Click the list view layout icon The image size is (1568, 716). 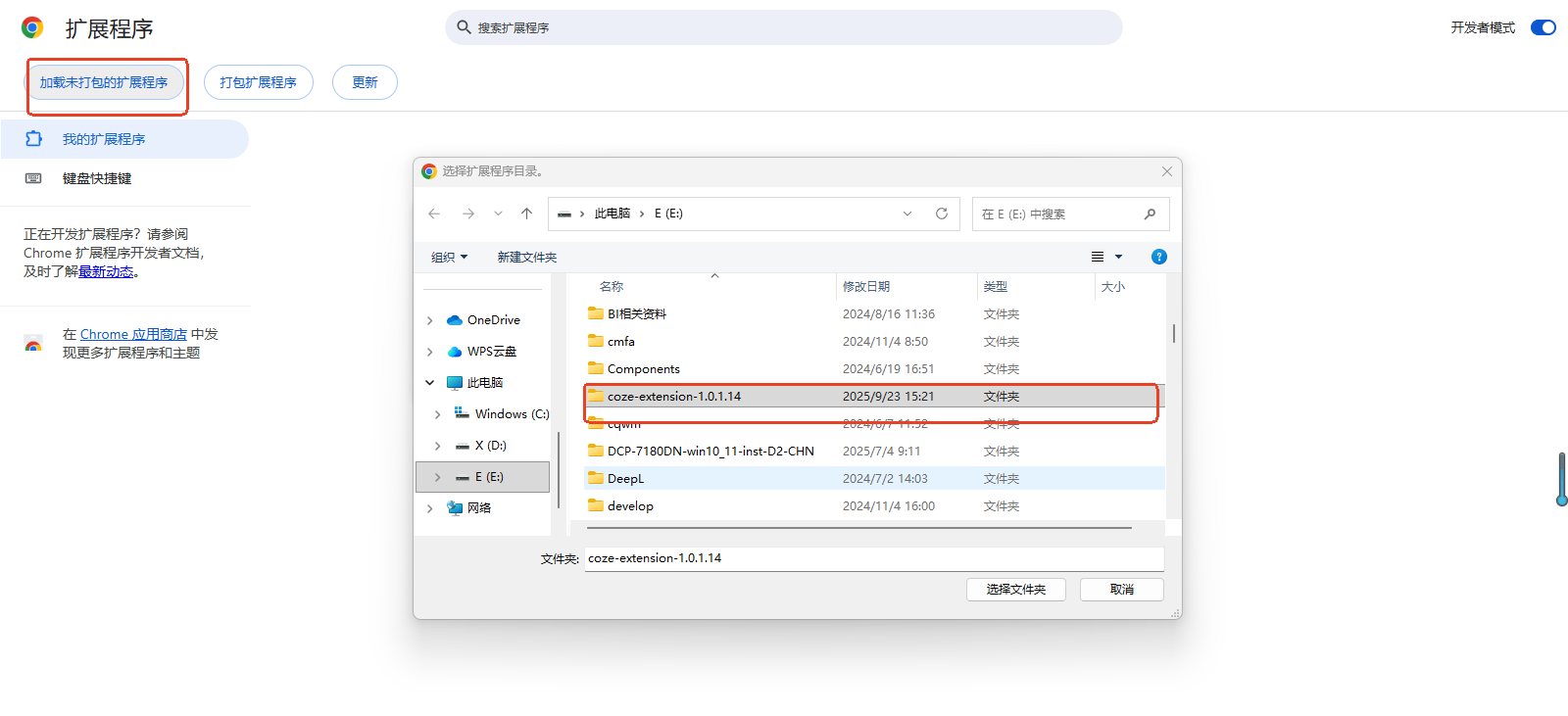(1098, 257)
